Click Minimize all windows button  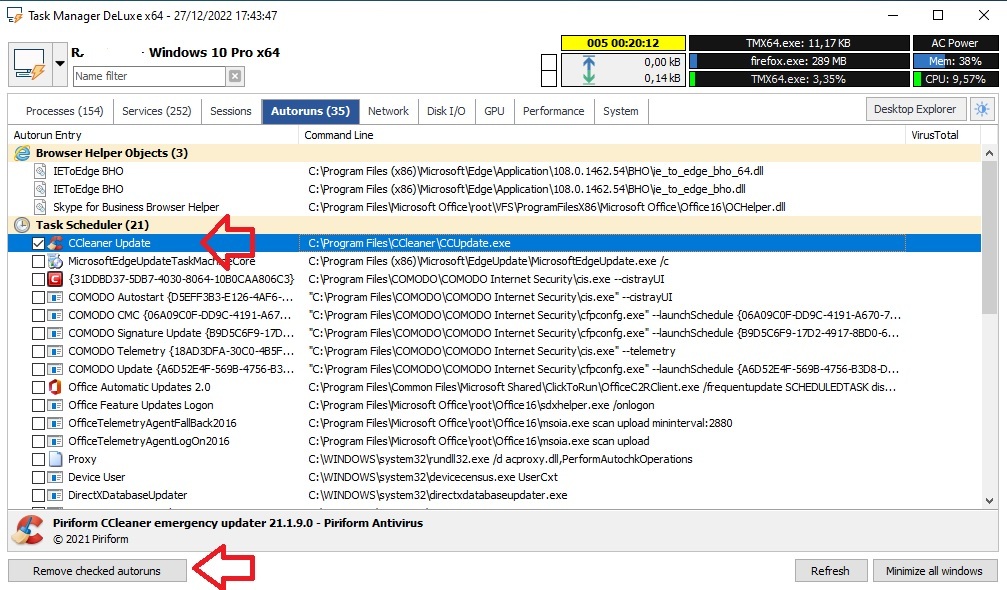[x=934, y=571]
